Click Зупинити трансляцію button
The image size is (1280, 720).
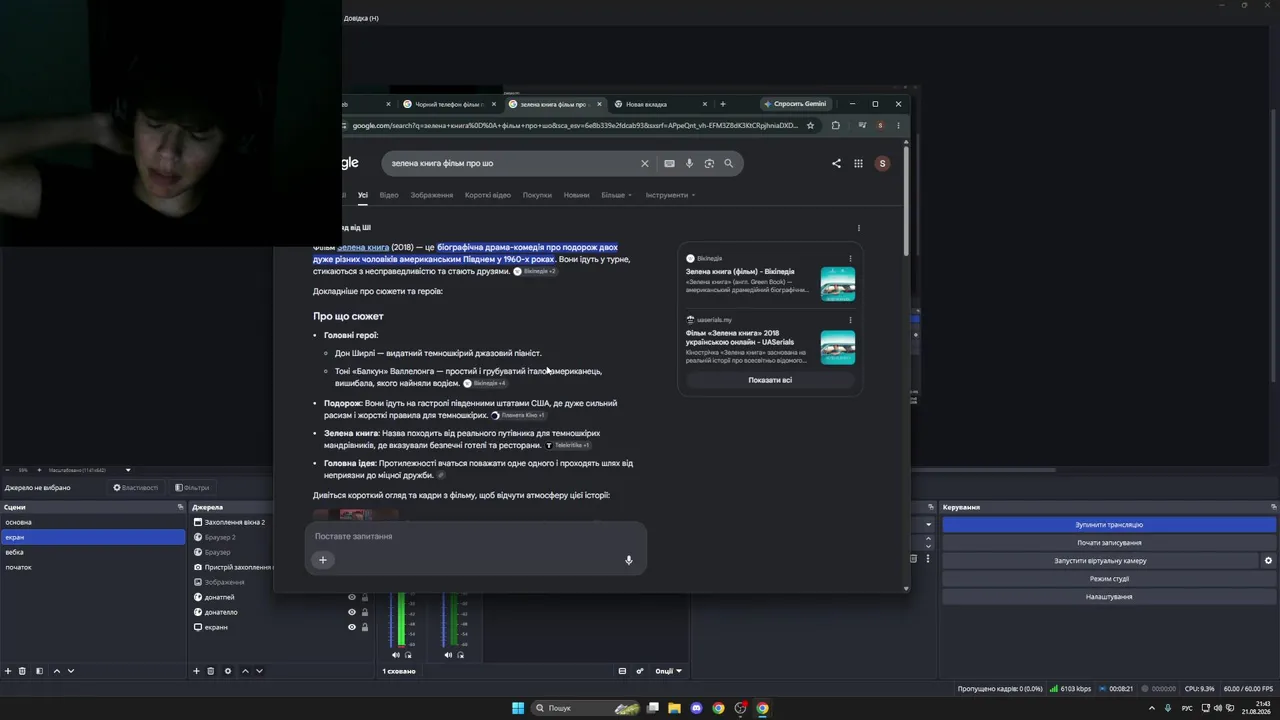coord(1109,525)
